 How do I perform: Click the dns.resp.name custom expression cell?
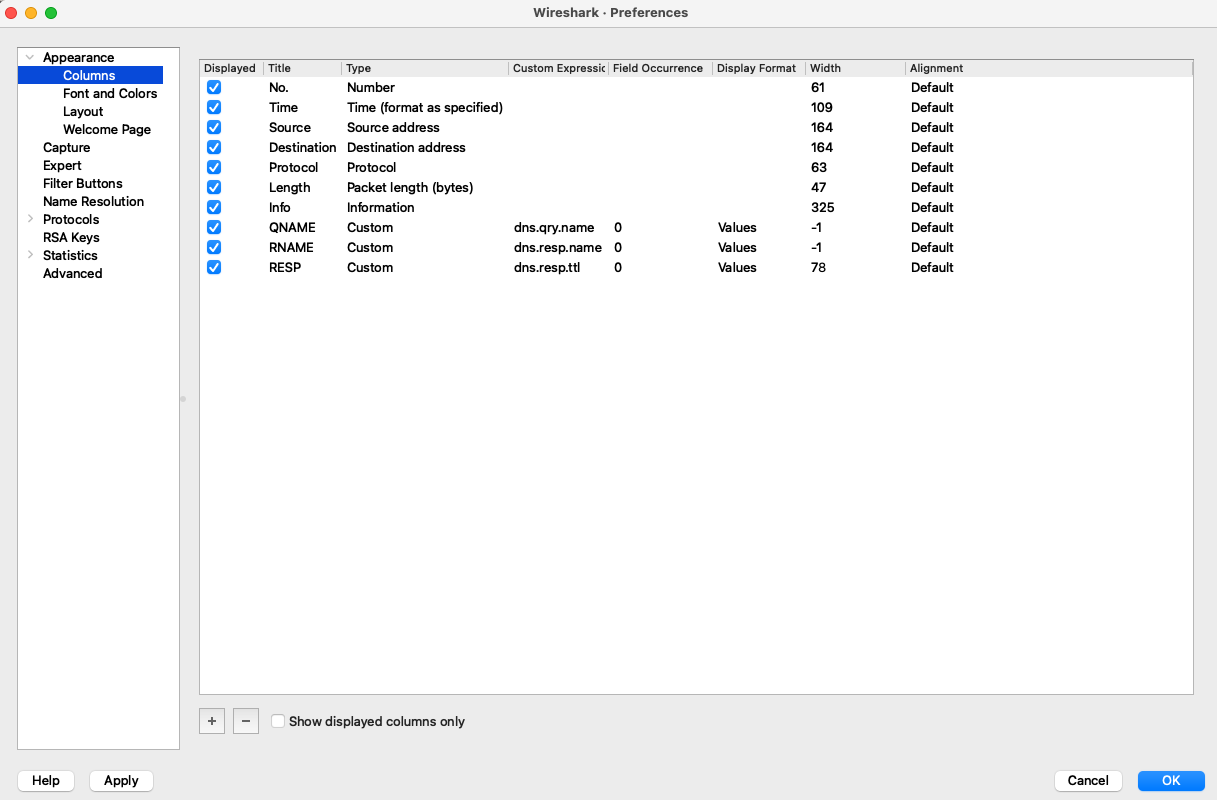[558, 247]
